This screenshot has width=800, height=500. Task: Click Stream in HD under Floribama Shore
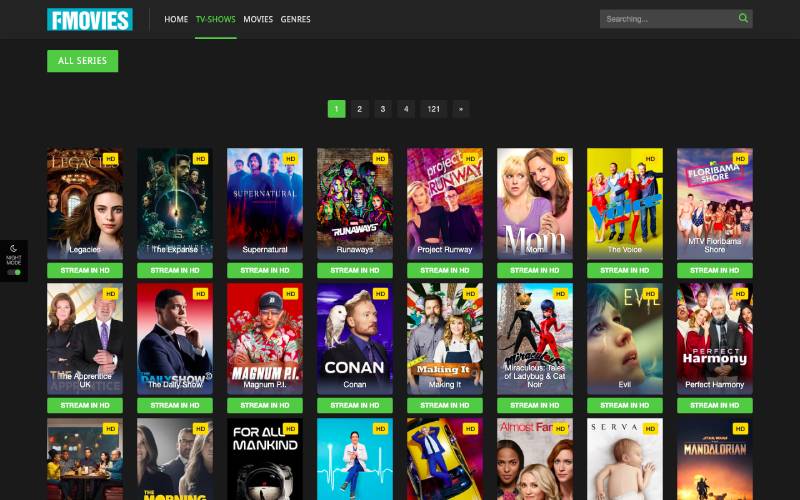tap(715, 270)
